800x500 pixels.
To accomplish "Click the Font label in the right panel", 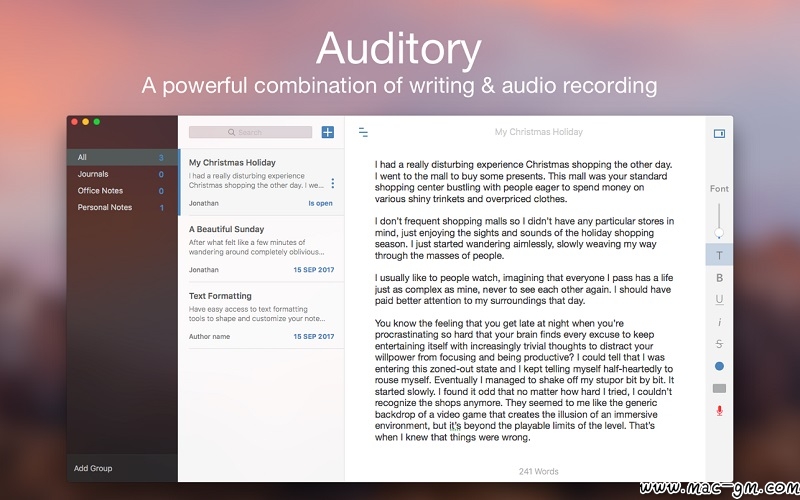I will pos(719,189).
